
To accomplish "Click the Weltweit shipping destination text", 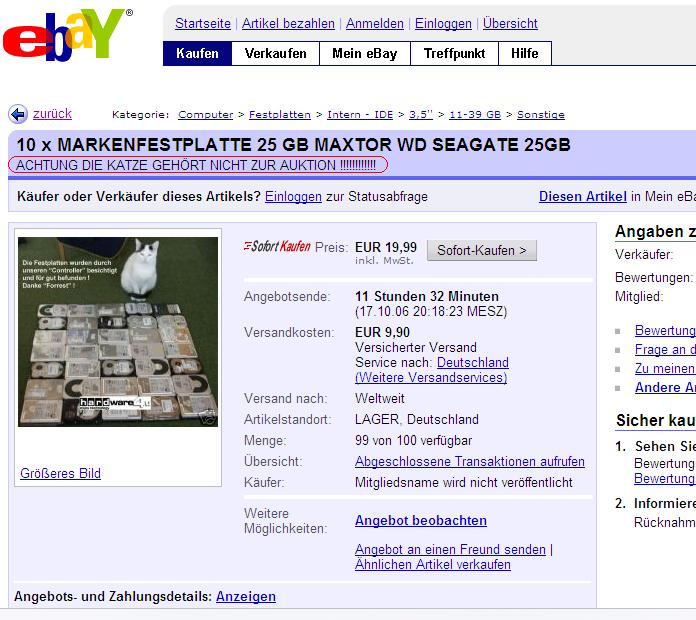I will click(380, 399).
